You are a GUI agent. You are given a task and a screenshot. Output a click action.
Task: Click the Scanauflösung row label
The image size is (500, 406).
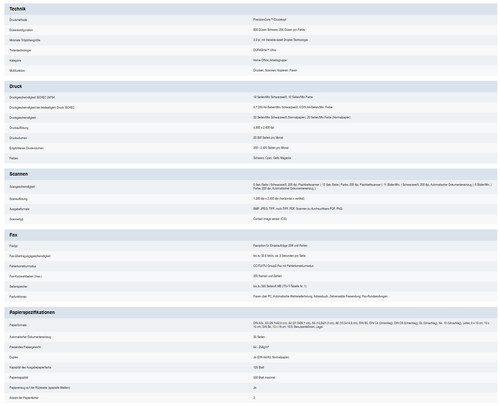18,199
